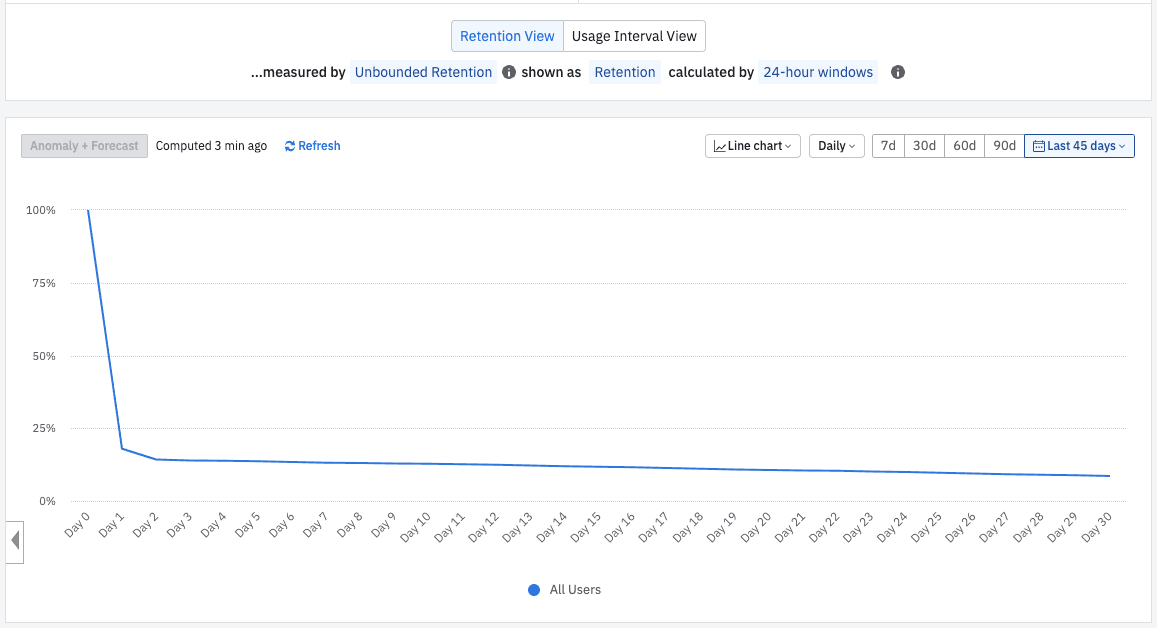This screenshot has height=628, width=1157.
Task: Toggle All Users series legend dot
Action: click(x=534, y=590)
